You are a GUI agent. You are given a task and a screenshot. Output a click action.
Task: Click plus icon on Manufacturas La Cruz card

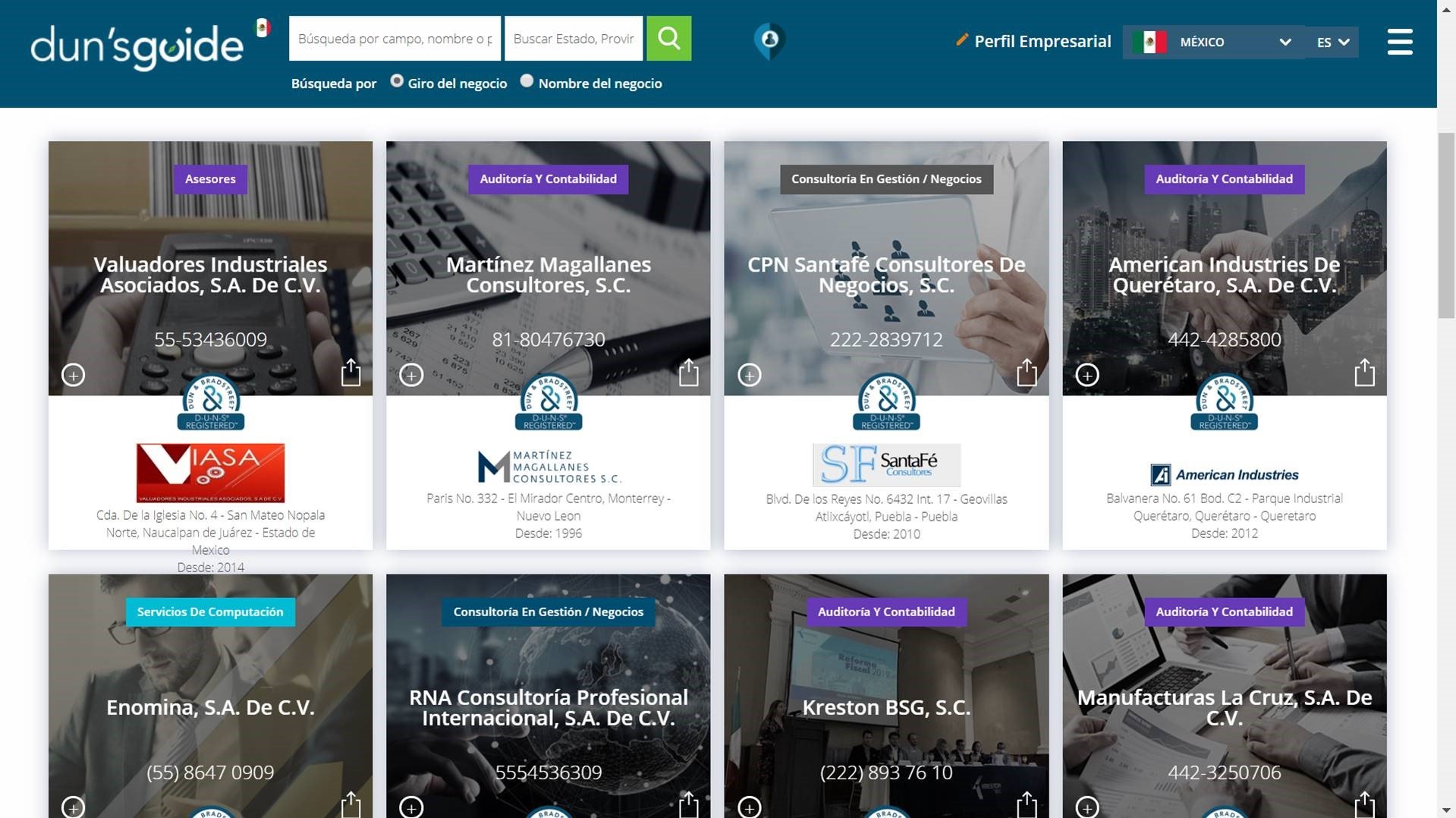(1087, 807)
